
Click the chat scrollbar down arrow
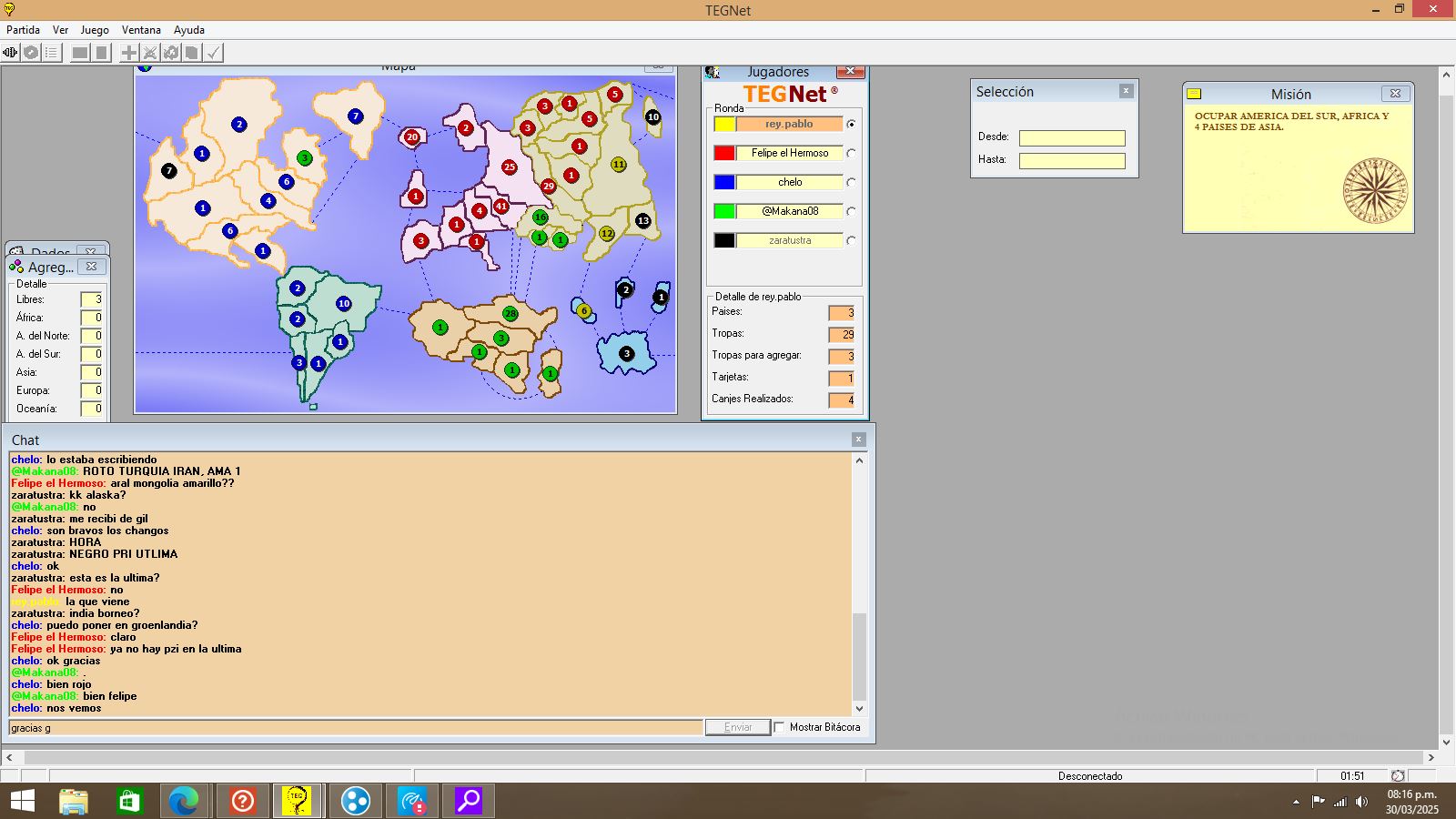pos(859,709)
